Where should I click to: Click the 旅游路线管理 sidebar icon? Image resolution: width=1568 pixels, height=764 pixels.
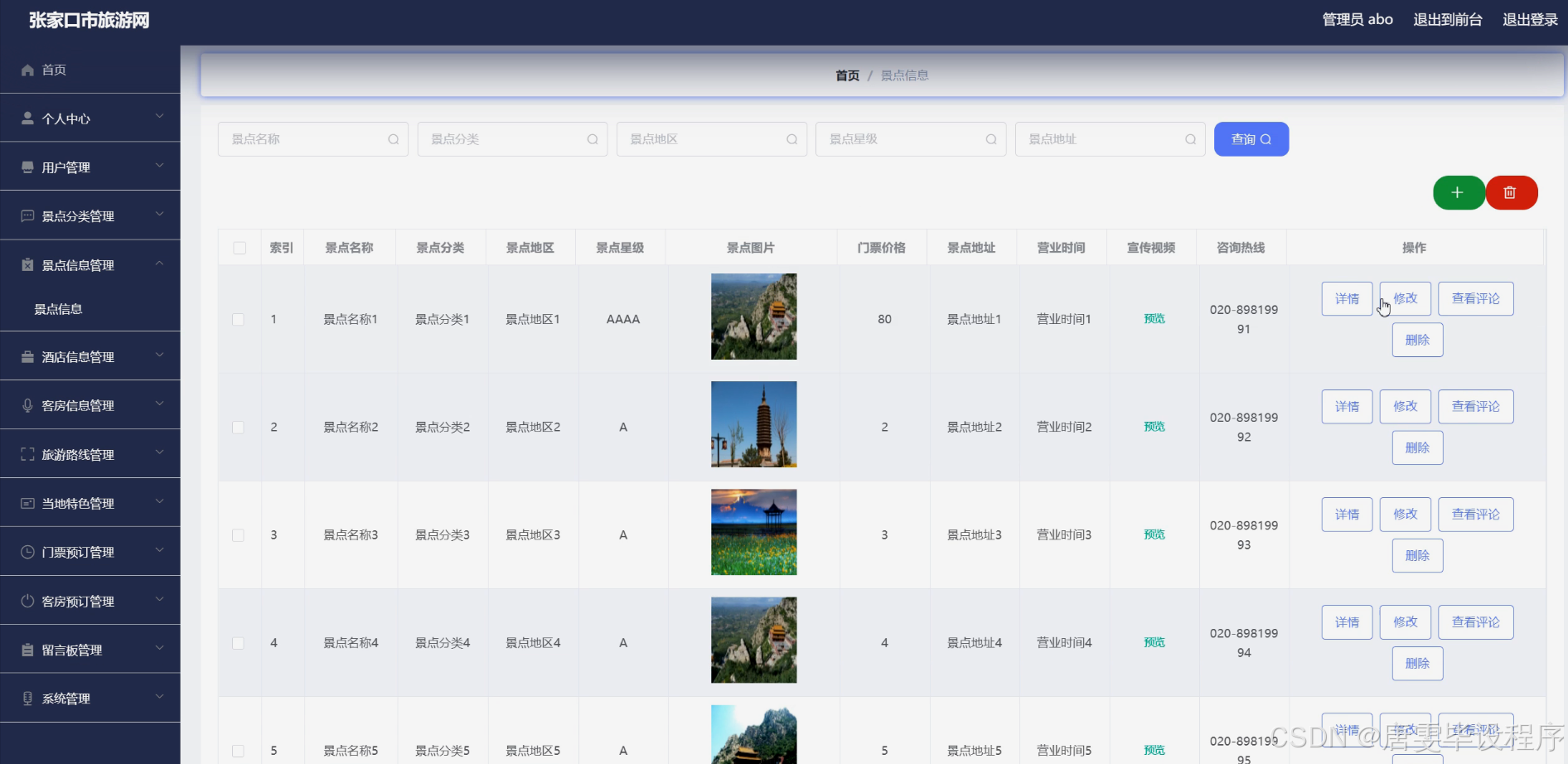tap(27, 455)
